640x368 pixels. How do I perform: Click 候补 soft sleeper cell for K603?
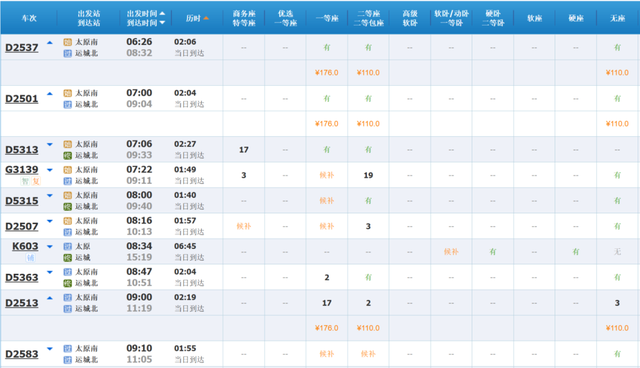point(451,252)
